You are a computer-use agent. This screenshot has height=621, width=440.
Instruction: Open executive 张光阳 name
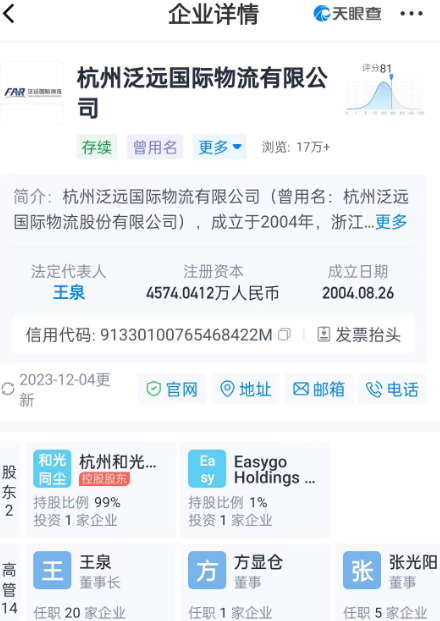413,562
